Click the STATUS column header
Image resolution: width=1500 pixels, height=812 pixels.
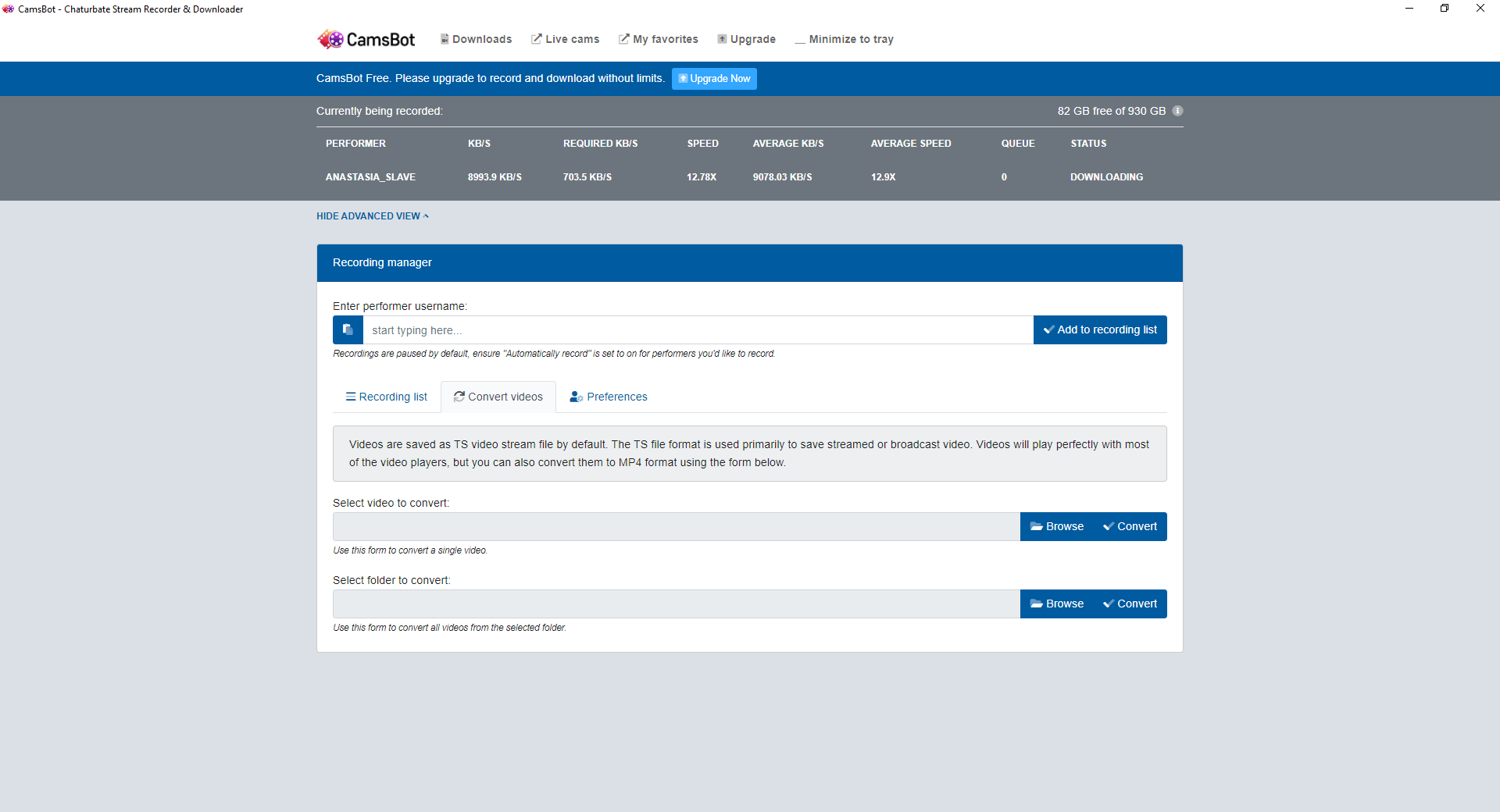[x=1088, y=144]
